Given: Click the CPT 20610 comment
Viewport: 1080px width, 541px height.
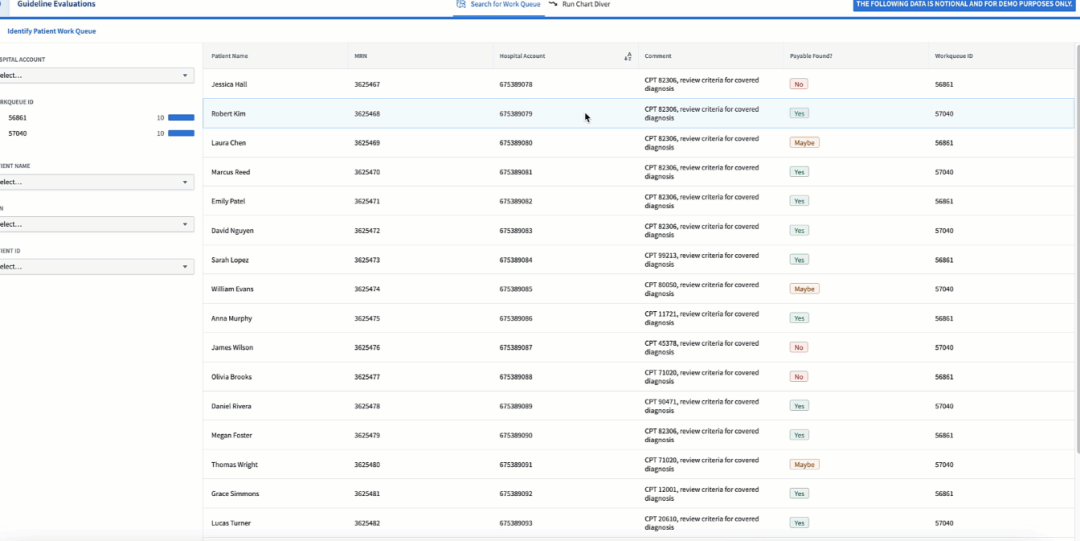Looking at the screenshot, I should [x=701, y=523].
